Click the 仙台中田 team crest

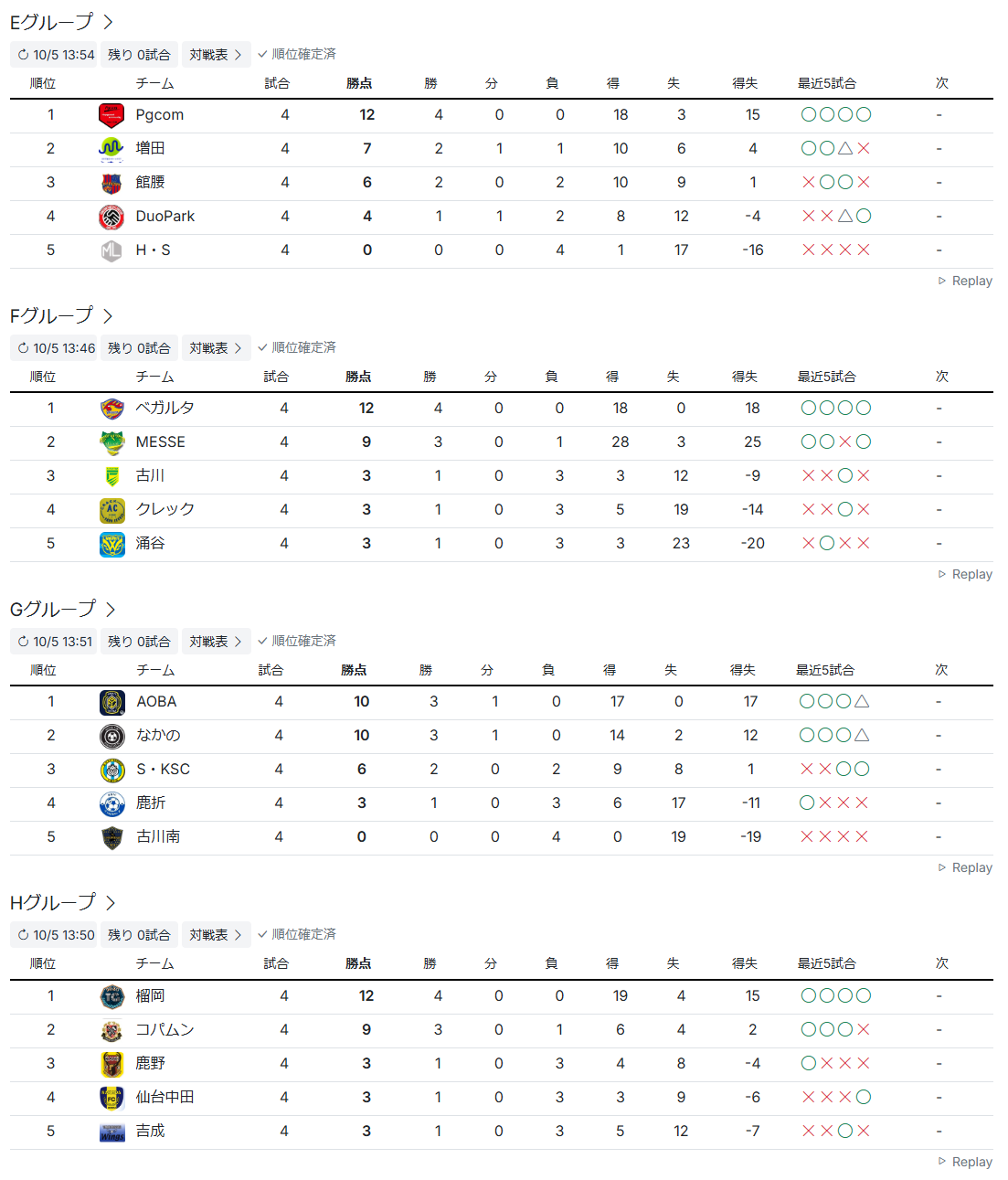coord(111,1098)
